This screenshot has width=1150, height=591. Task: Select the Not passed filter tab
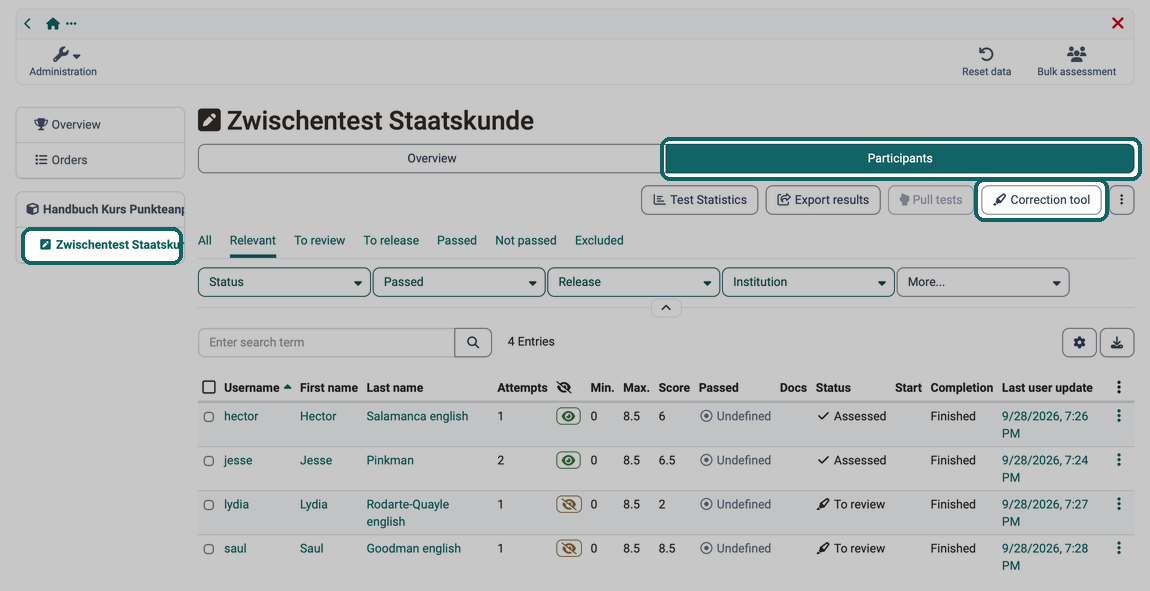(x=526, y=241)
